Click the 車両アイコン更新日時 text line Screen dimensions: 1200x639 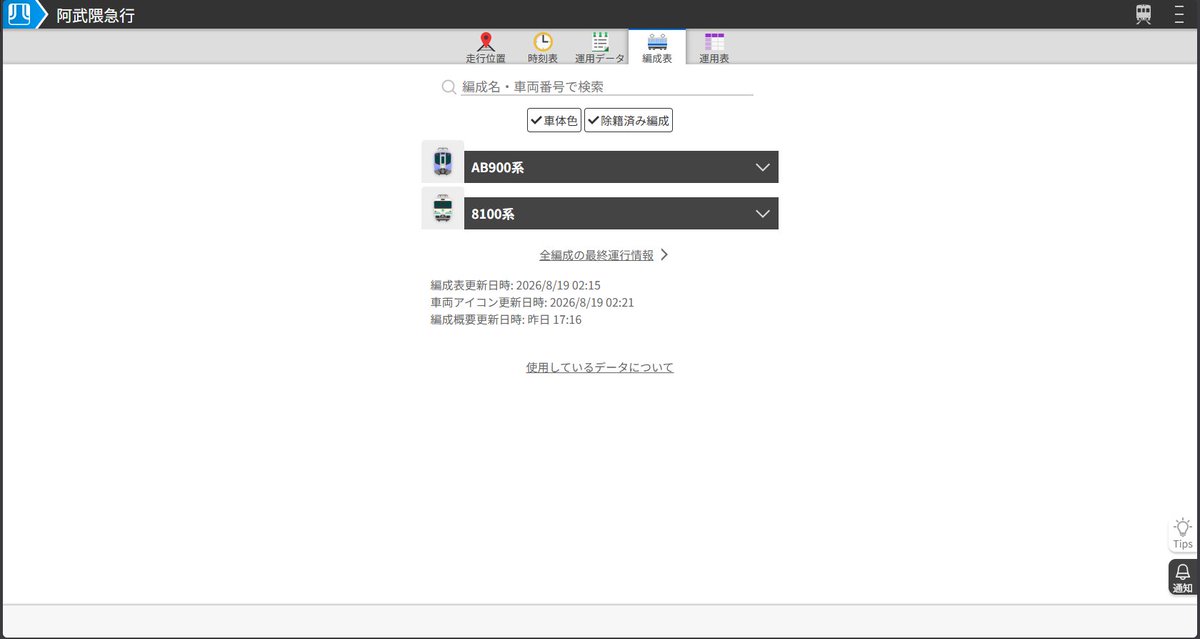533,302
